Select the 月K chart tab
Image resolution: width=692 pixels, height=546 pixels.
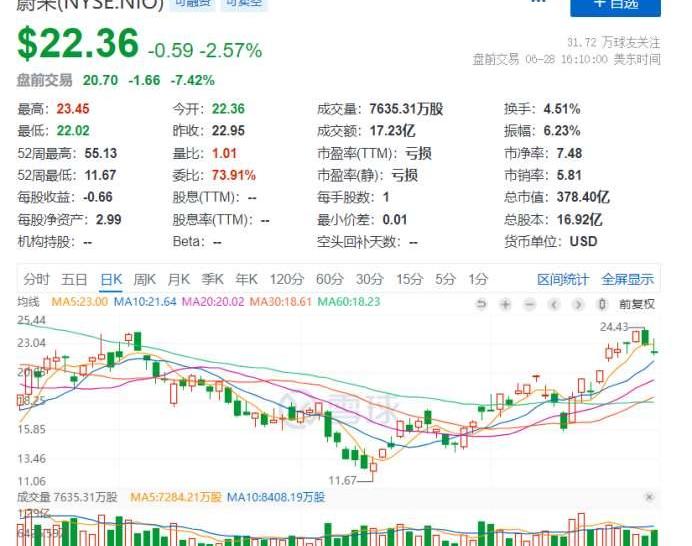point(179,279)
